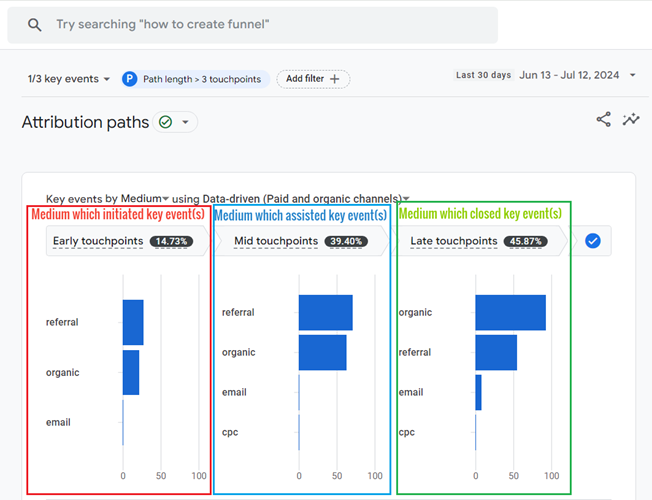Open the Last 30 days date range picker
Image resolution: width=652 pixels, height=500 pixels.
click(545, 75)
